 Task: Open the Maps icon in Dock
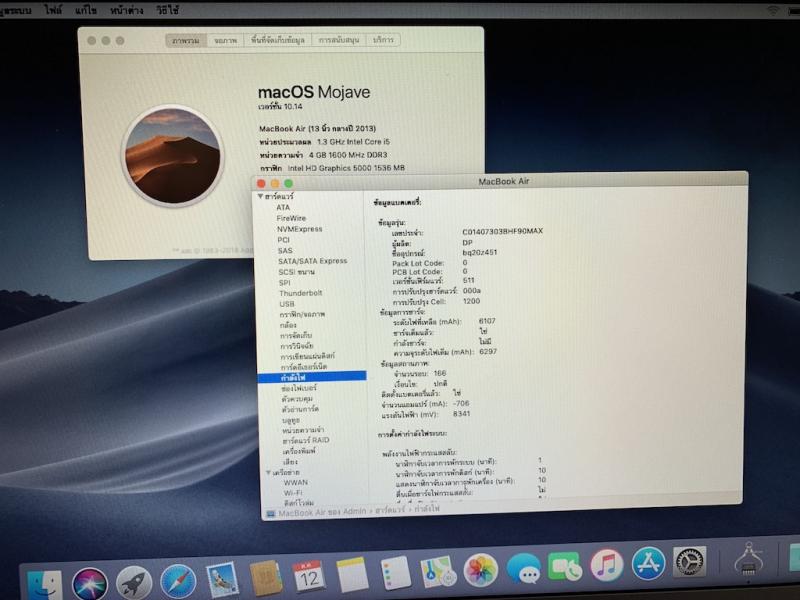(437, 571)
